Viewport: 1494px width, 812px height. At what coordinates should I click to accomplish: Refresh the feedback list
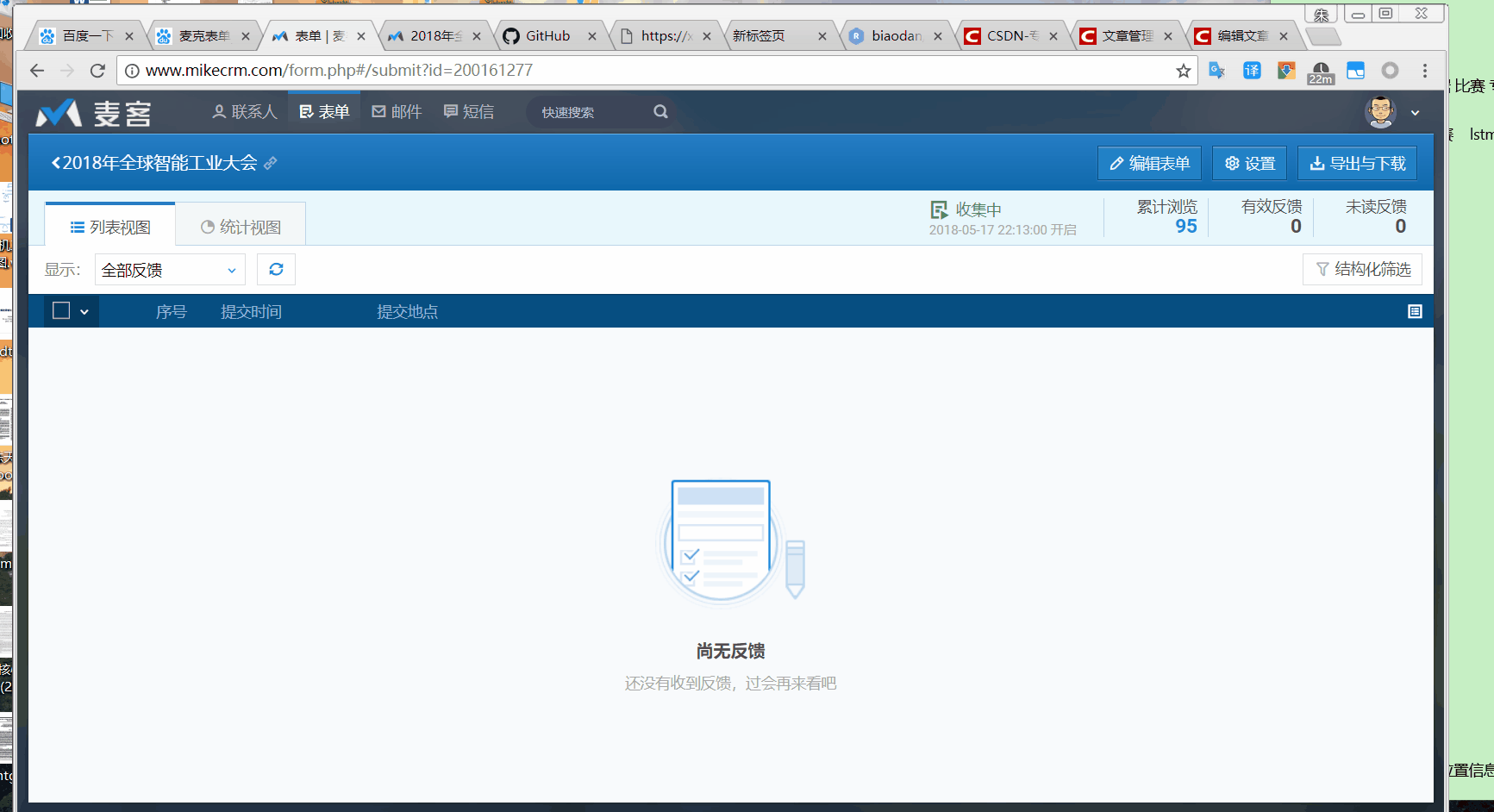(276, 270)
